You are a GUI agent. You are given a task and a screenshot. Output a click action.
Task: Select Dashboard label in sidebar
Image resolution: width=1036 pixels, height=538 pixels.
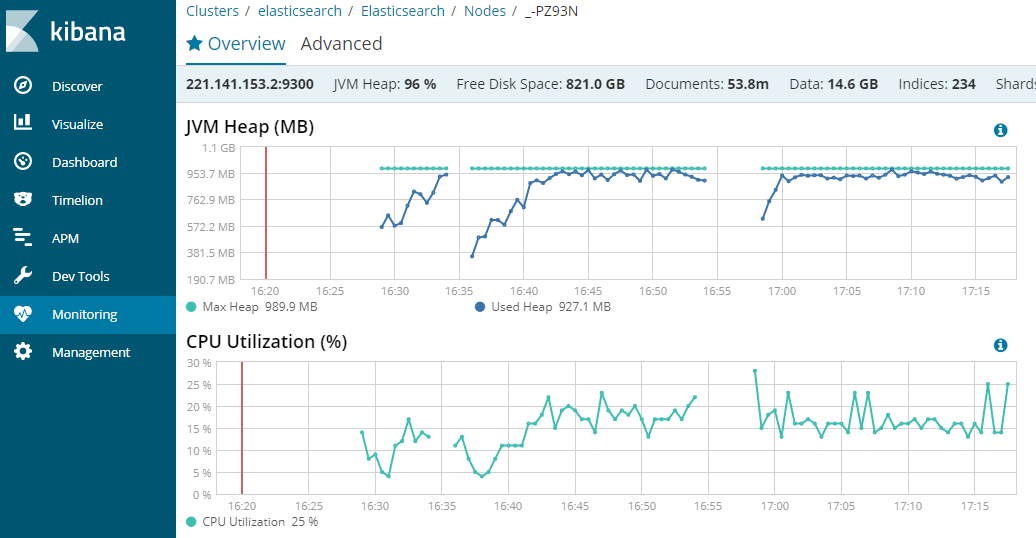85,163
